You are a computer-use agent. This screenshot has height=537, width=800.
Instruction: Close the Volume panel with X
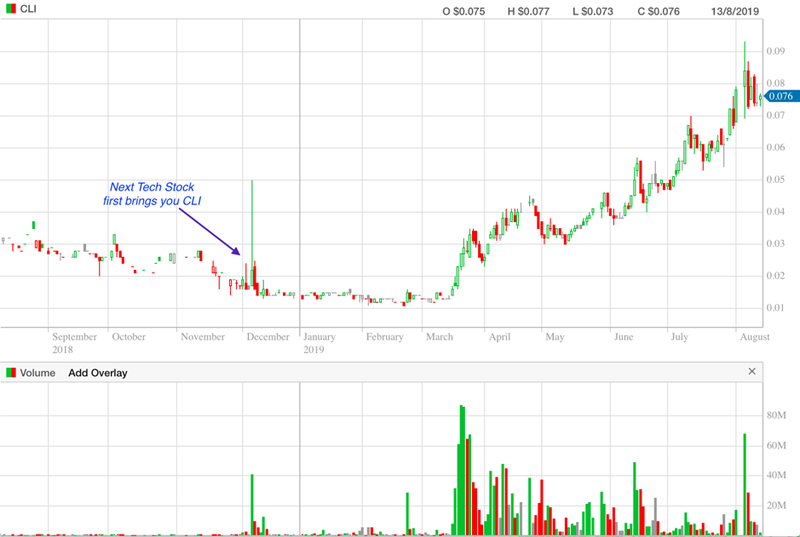[752, 372]
